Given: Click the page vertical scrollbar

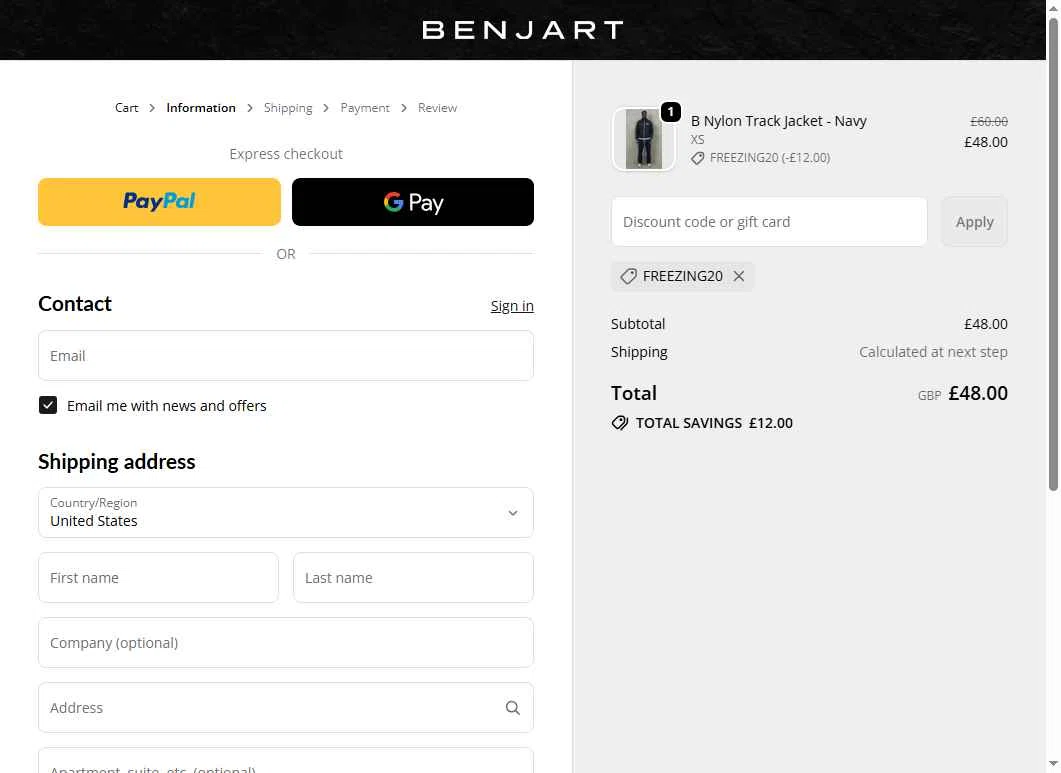Looking at the screenshot, I should pyautogui.click(x=1053, y=254).
